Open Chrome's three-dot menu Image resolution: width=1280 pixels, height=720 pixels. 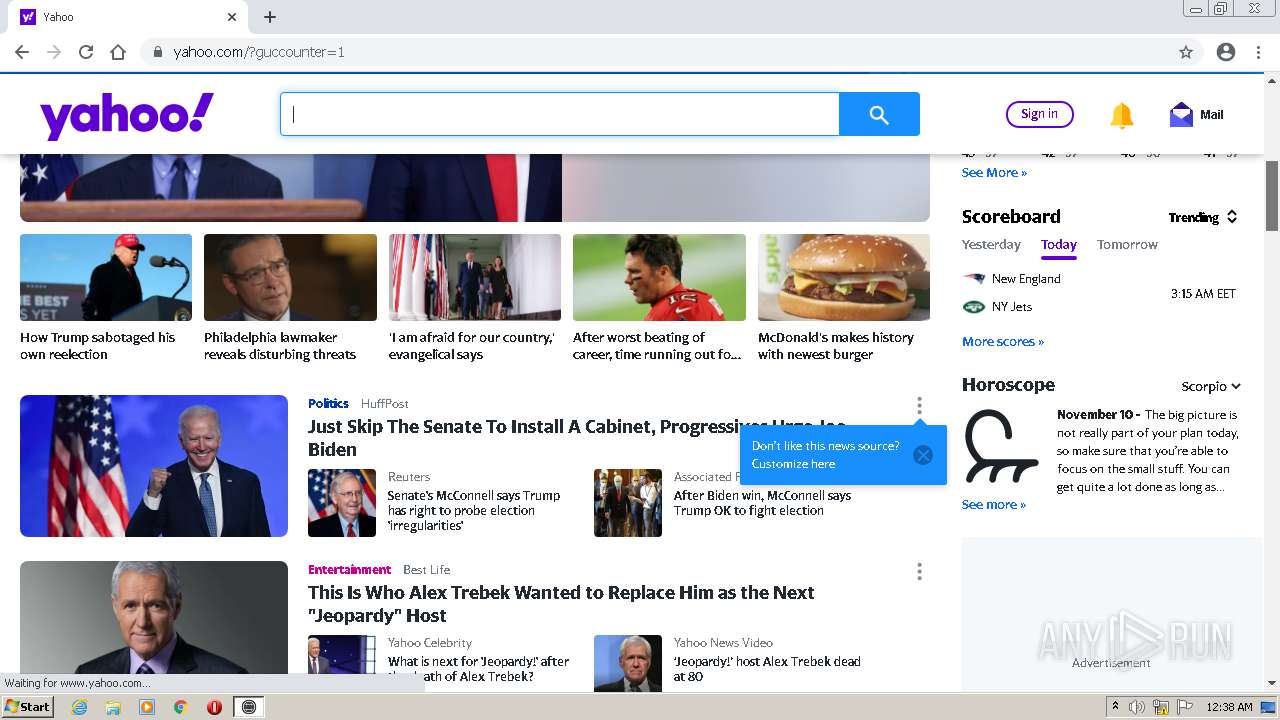(x=1258, y=52)
